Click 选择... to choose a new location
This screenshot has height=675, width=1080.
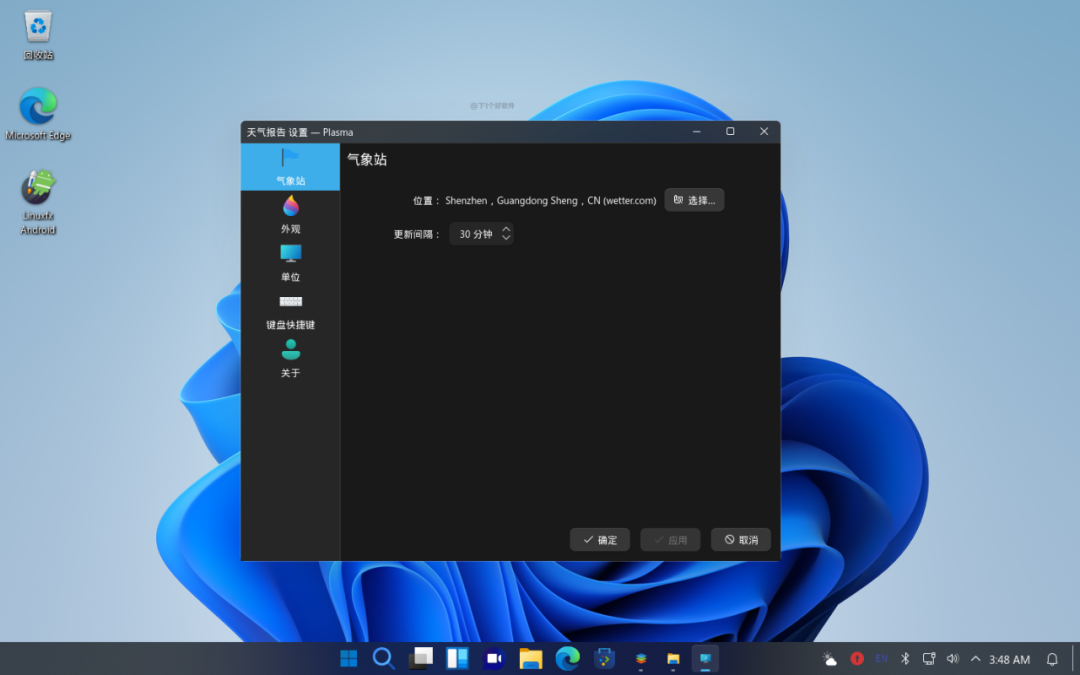[x=694, y=199]
